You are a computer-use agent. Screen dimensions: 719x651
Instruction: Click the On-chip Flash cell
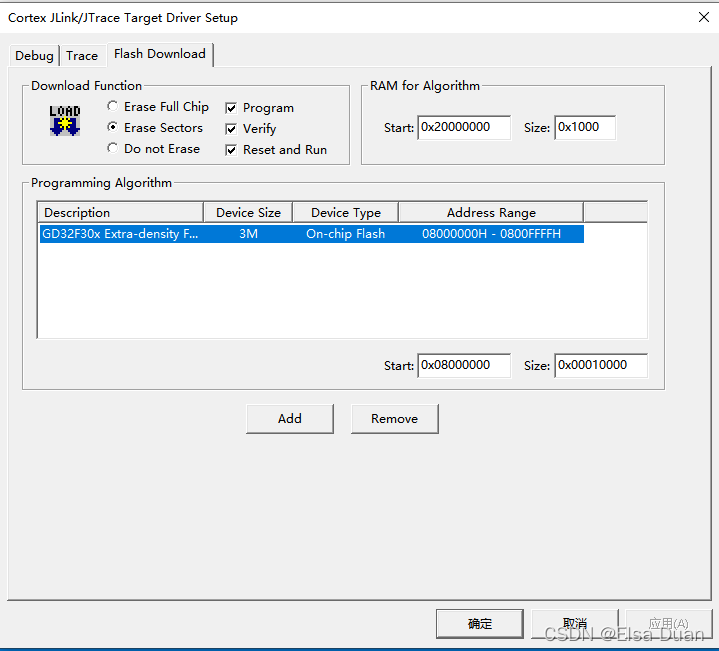tap(346, 234)
